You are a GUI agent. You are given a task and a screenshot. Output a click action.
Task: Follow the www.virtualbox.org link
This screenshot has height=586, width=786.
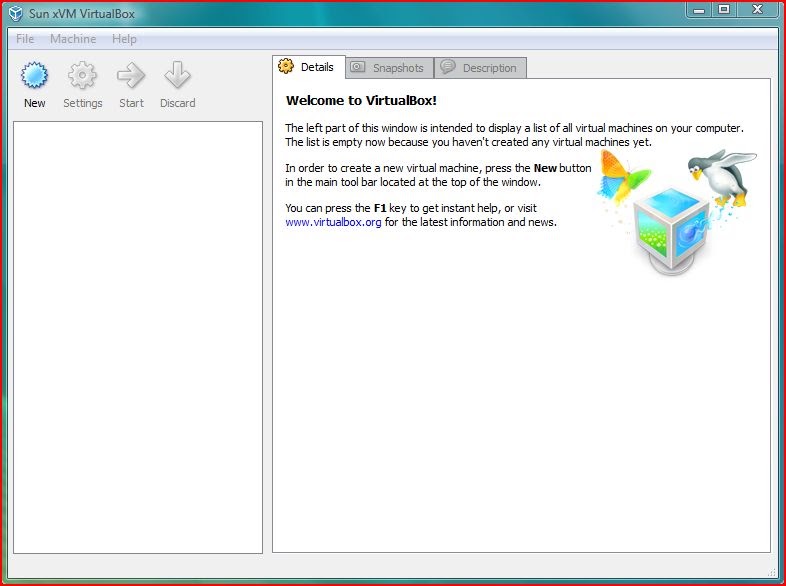333,222
